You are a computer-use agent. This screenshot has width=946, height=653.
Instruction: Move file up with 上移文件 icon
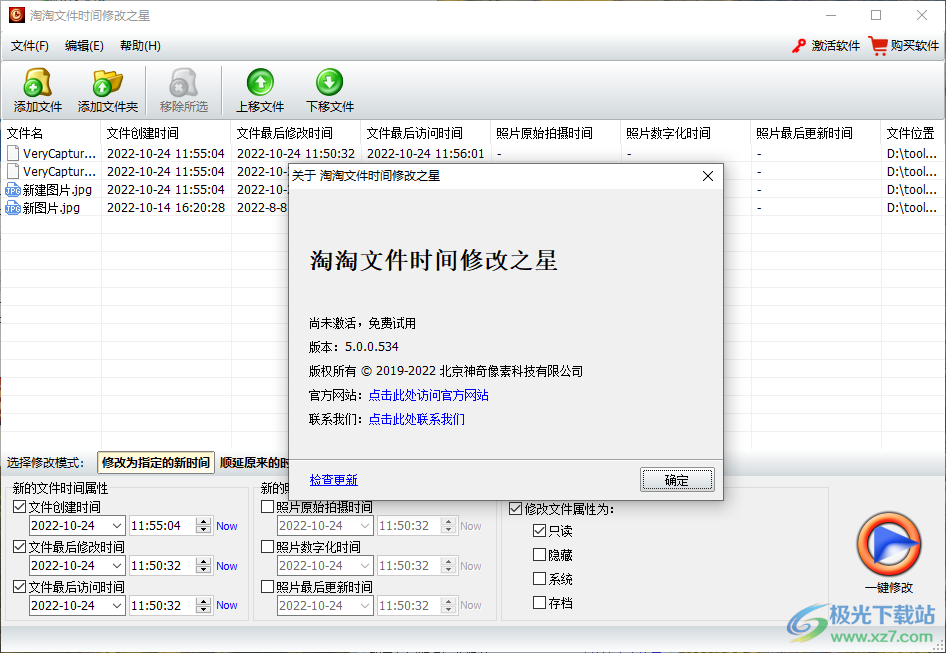(260, 82)
